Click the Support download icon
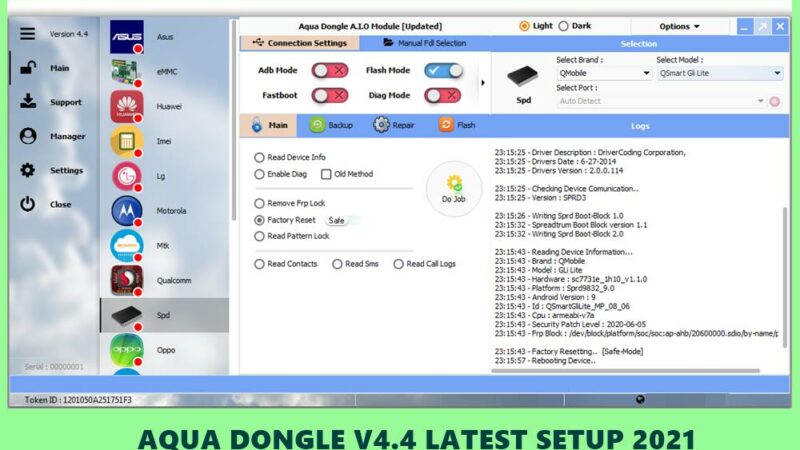 pyautogui.click(x=28, y=102)
